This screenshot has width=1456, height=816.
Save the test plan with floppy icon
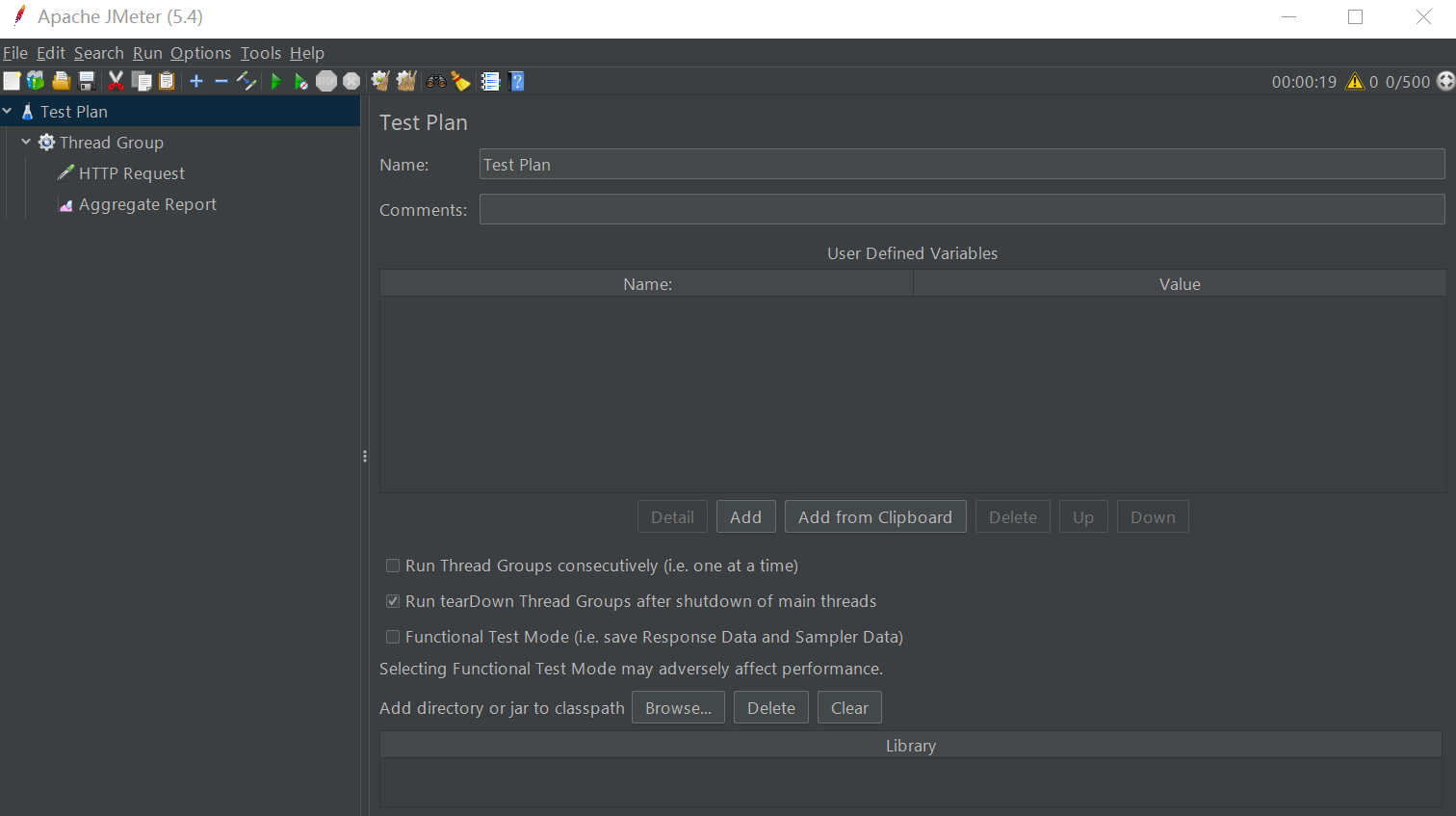click(87, 81)
